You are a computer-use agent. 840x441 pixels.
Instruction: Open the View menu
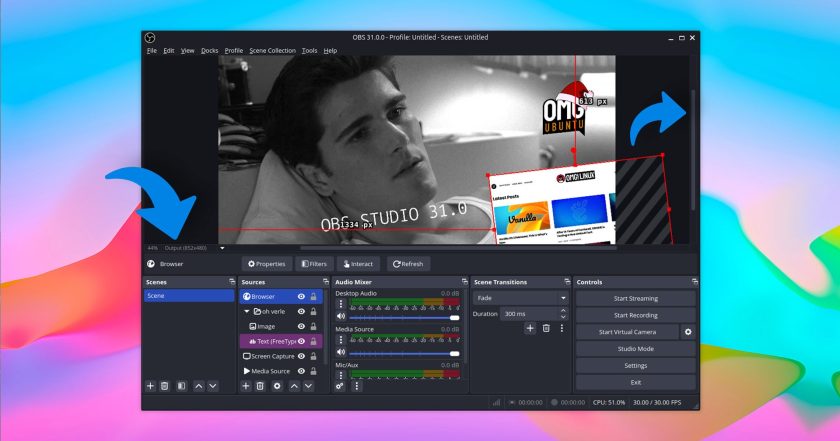click(188, 50)
